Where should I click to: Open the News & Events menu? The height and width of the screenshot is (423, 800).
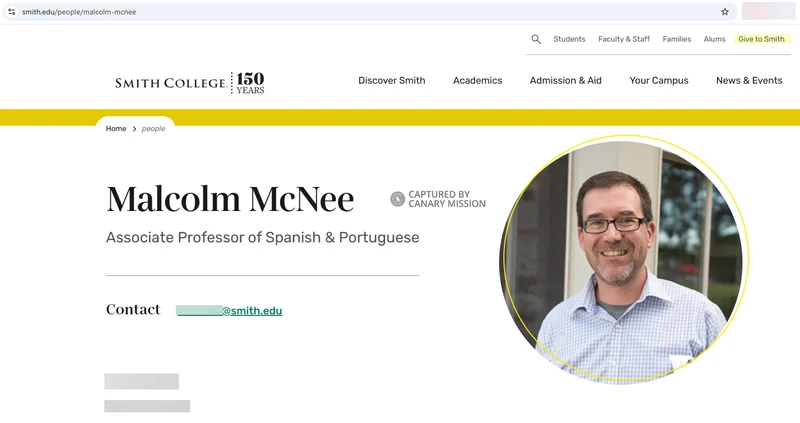749,81
